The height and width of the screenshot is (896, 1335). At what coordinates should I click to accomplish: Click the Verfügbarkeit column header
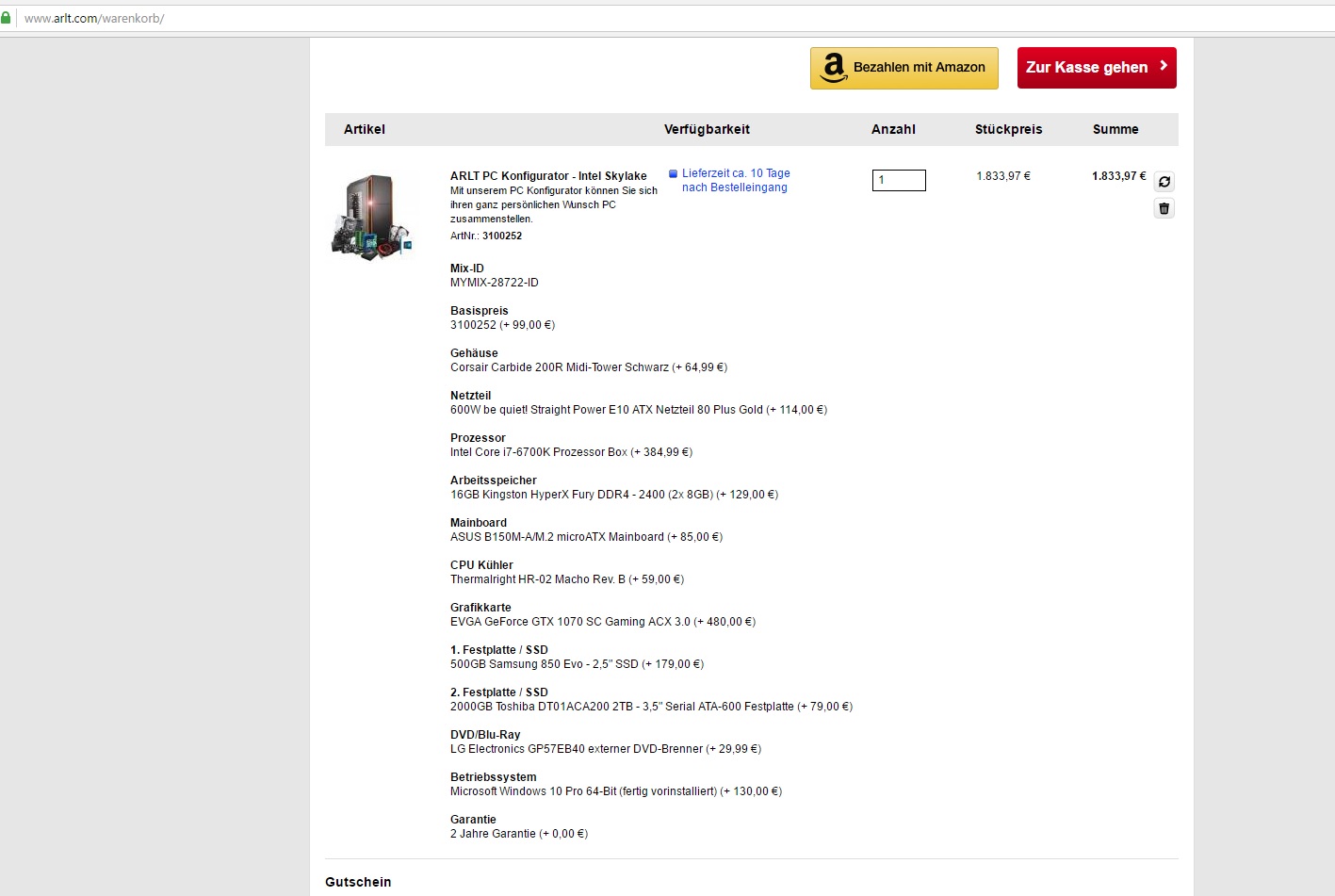[x=707, y=129]
